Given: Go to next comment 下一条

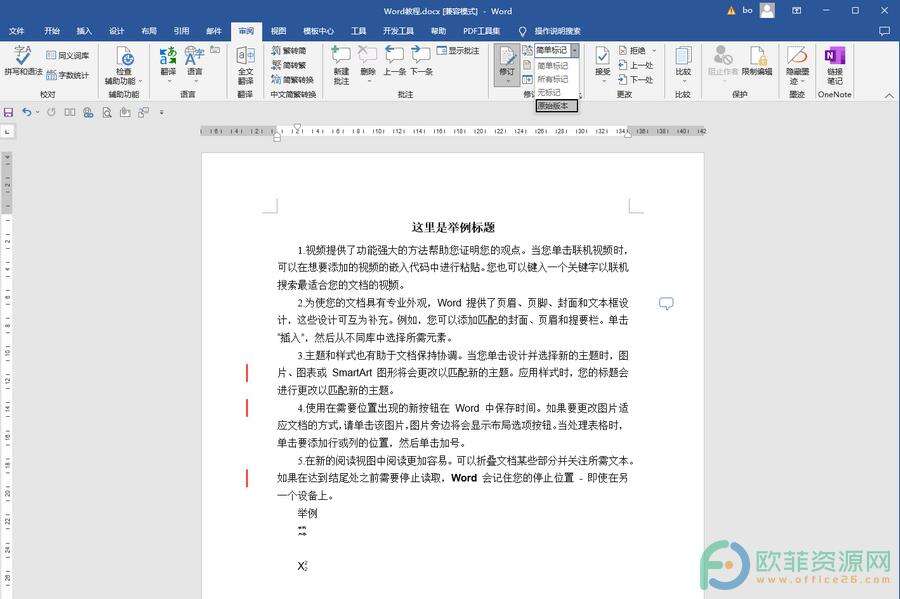Looking at the screenshot, I should (421, 61).
